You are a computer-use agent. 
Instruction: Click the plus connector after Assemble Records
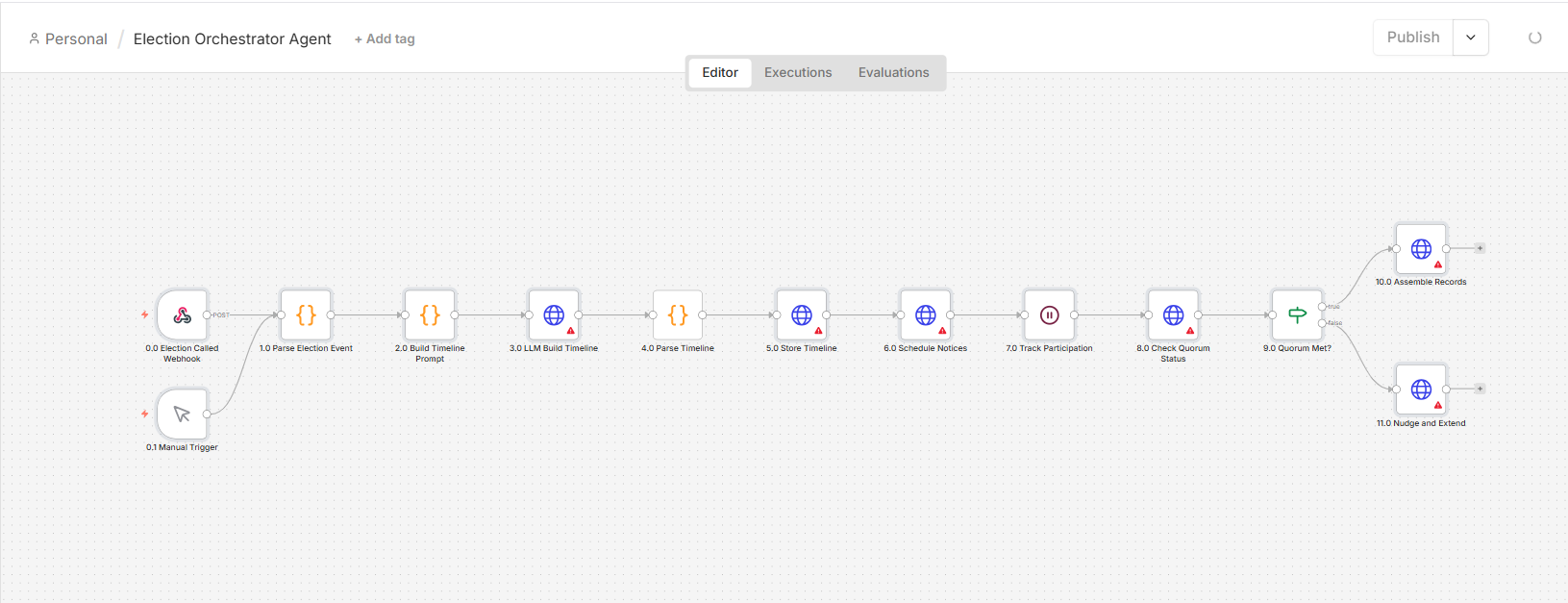(1481, 248)
